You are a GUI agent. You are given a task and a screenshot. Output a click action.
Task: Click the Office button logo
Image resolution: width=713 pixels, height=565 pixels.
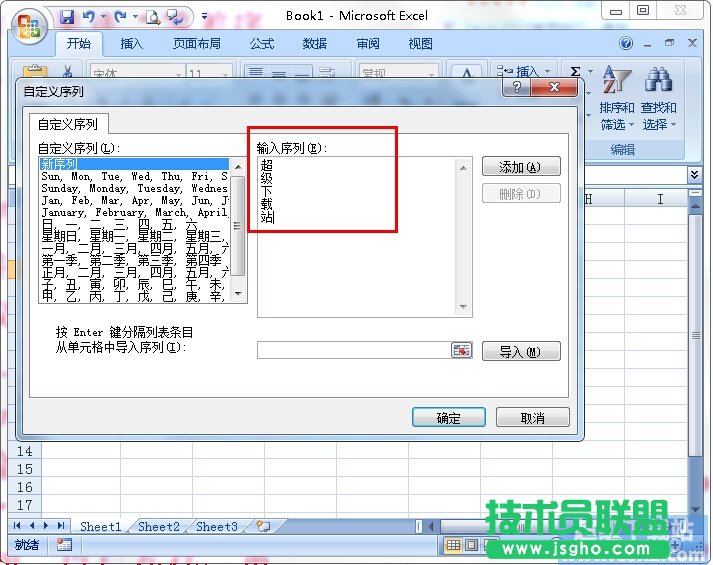27,25
